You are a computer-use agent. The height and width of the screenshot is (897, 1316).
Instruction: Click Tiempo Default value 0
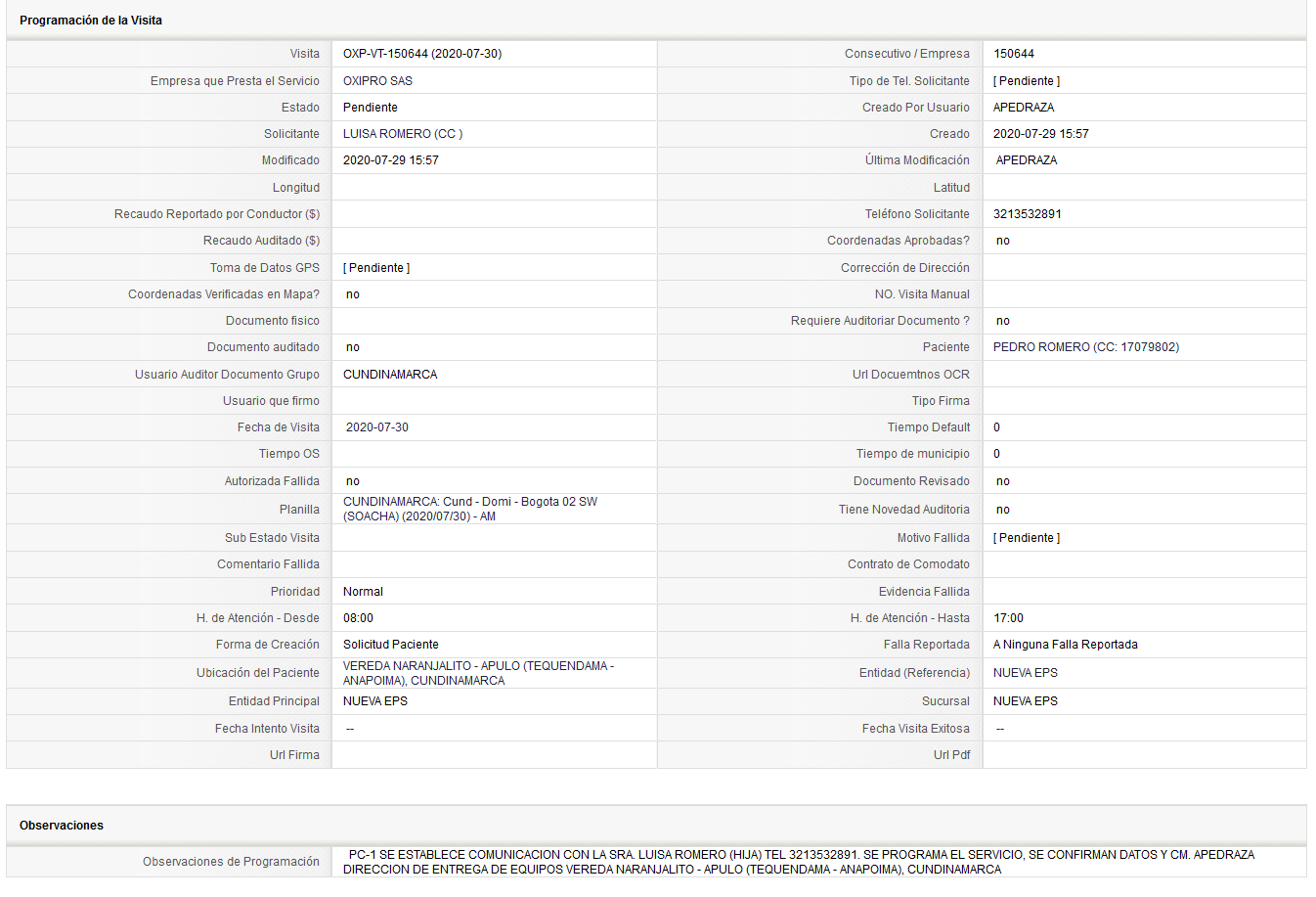coord(997,427)
